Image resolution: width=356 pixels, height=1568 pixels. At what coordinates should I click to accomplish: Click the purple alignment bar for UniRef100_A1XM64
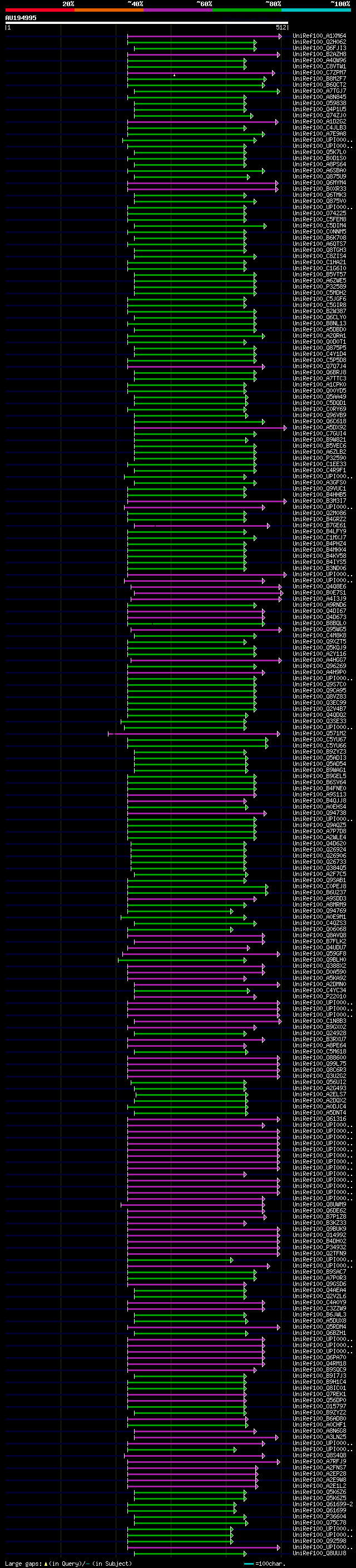(x=205, y=36)
